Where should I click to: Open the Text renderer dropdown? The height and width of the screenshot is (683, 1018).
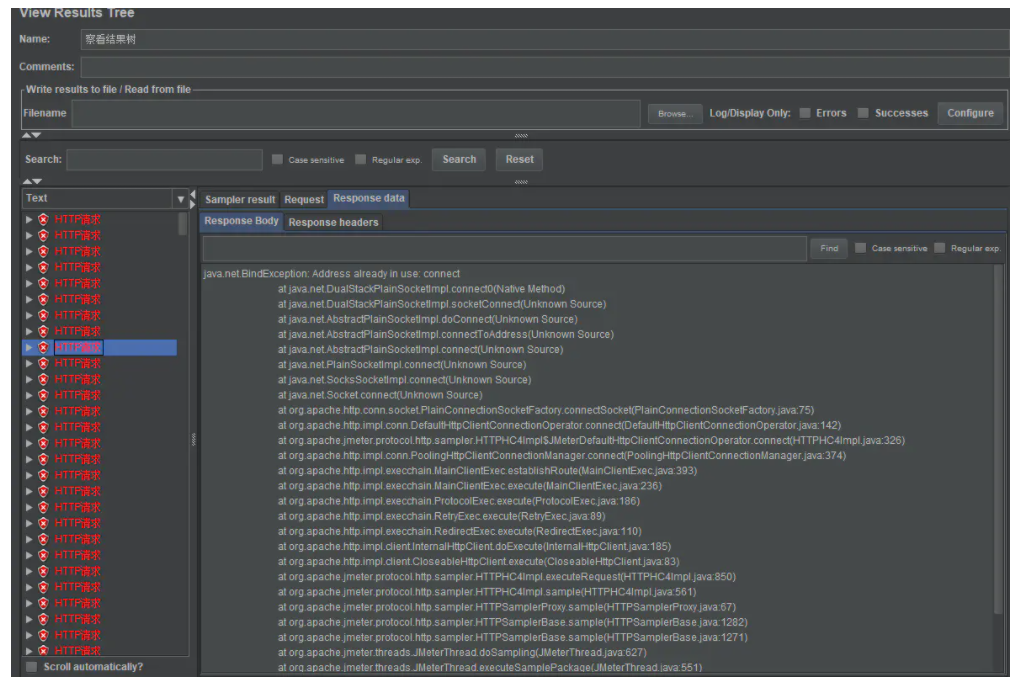(180, 198)
